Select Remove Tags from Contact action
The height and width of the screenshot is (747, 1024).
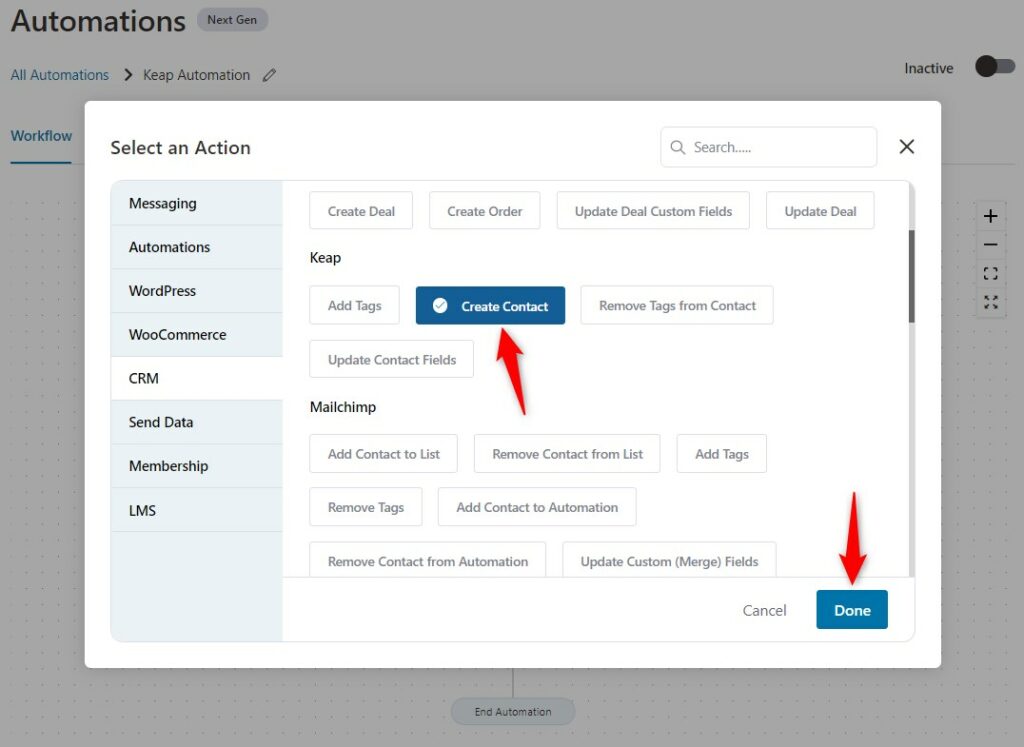click(677, 306)
